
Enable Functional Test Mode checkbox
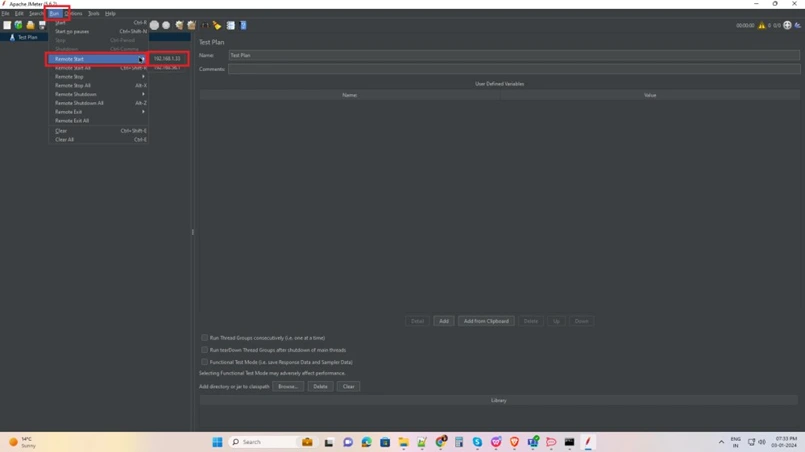(204, 362)
